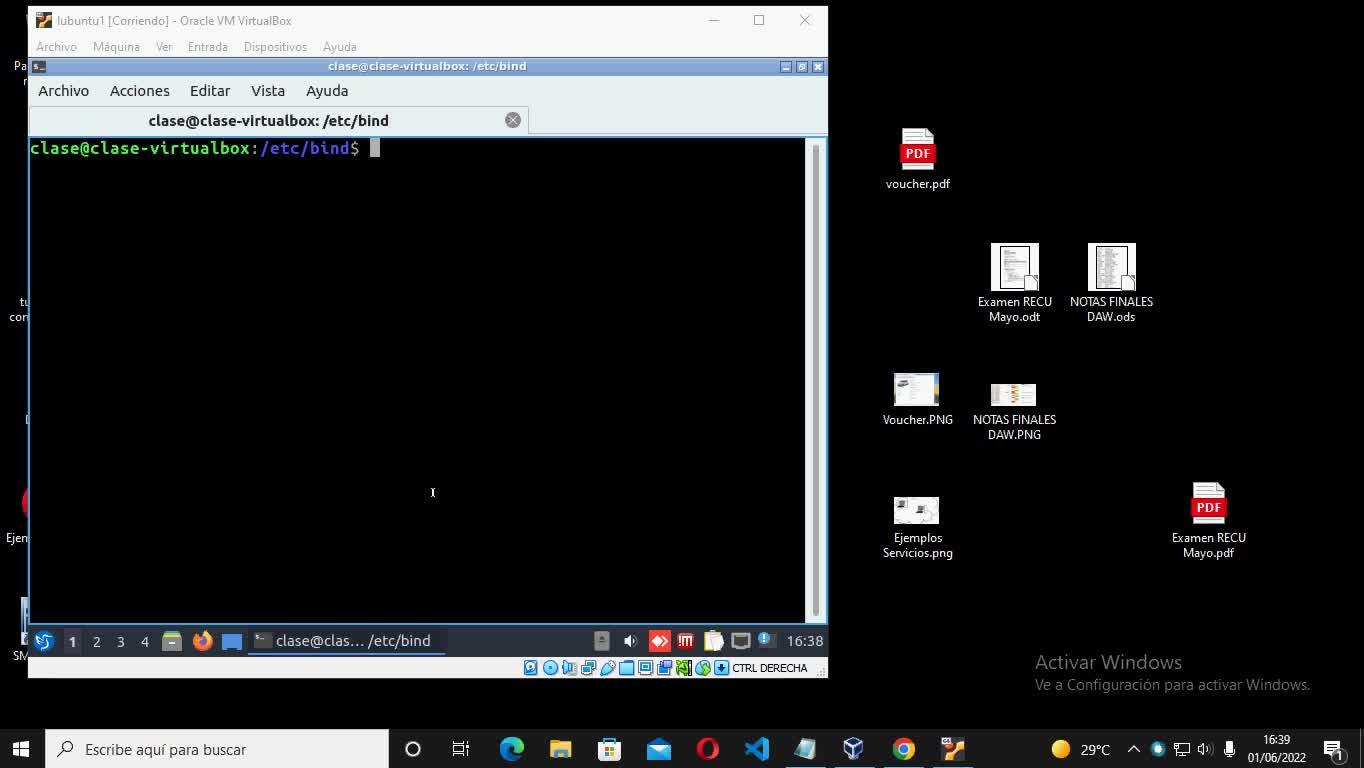This screenshot has width=1364, height=768.
Task: Click the network monitor tray icon
Action: pos(741,641)
